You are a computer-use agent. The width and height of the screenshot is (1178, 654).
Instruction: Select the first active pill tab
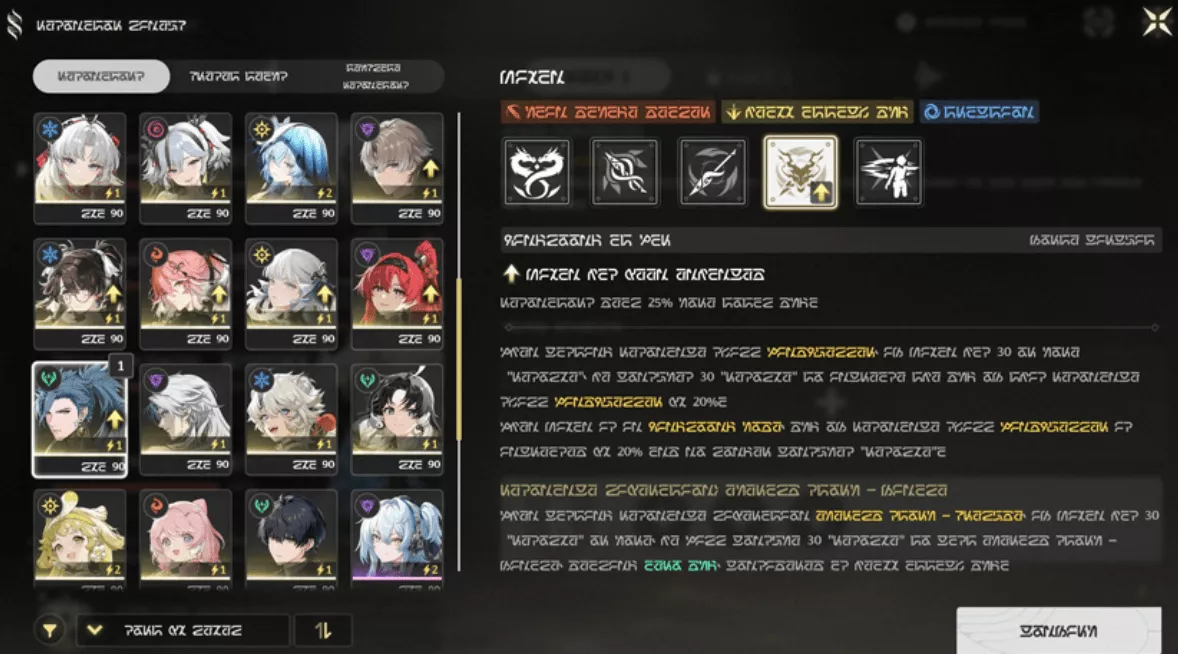pos(101,77)
